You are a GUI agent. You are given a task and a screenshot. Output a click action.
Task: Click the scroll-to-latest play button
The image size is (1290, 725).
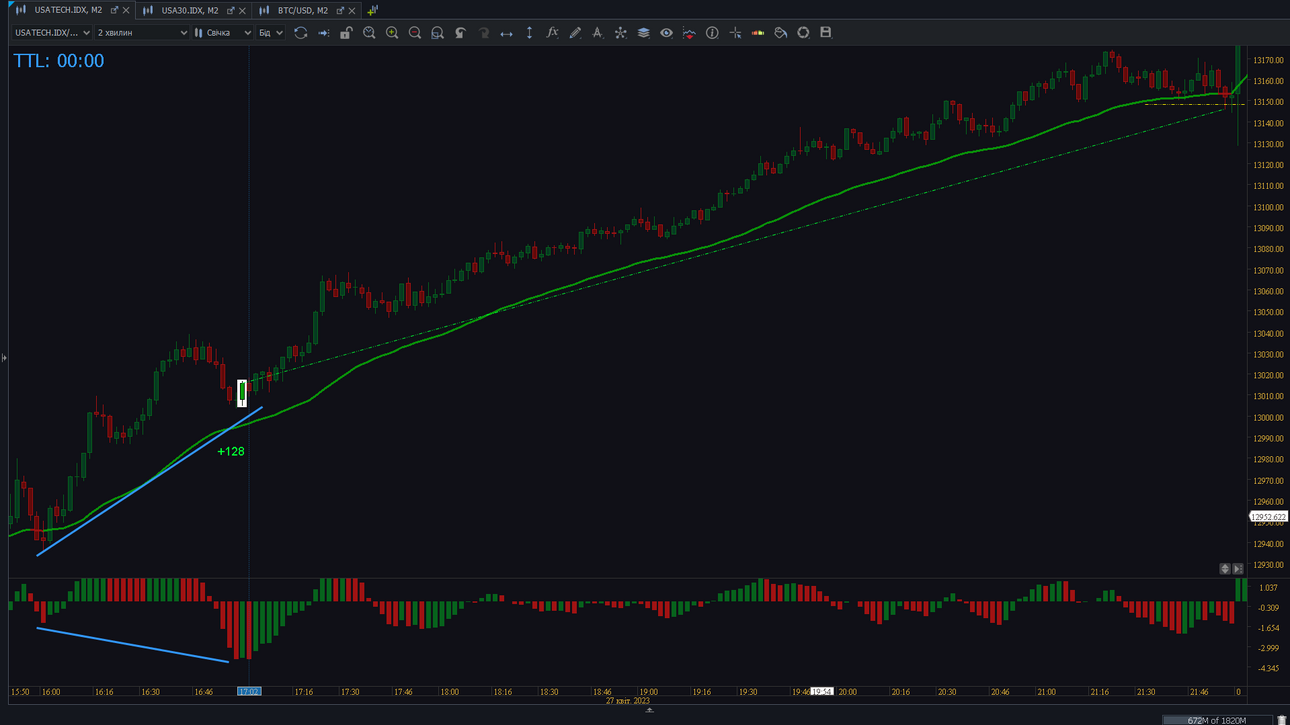(x=1238, y=569)
